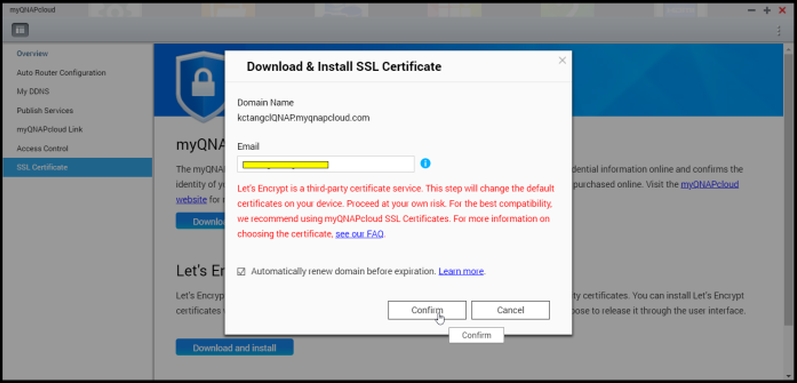Image resolution: width=797 pixels, height=383 pixels.
Task: Select My DDNS in sidebar
Action: (x=33, y=91)
